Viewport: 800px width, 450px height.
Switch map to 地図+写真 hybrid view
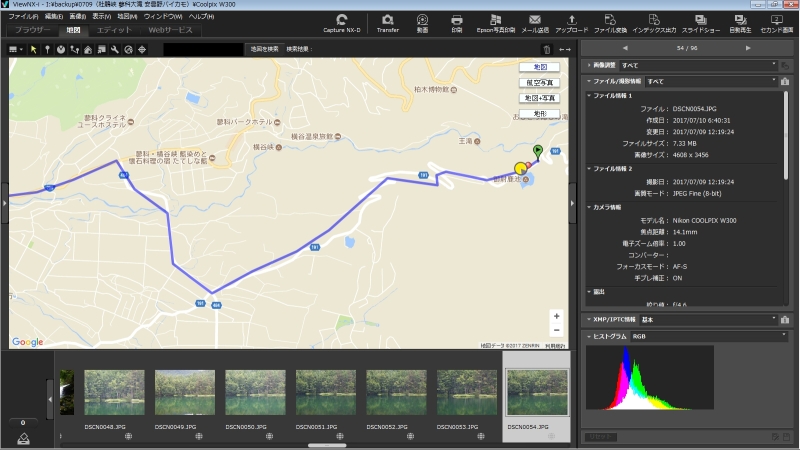coord(539,98)
